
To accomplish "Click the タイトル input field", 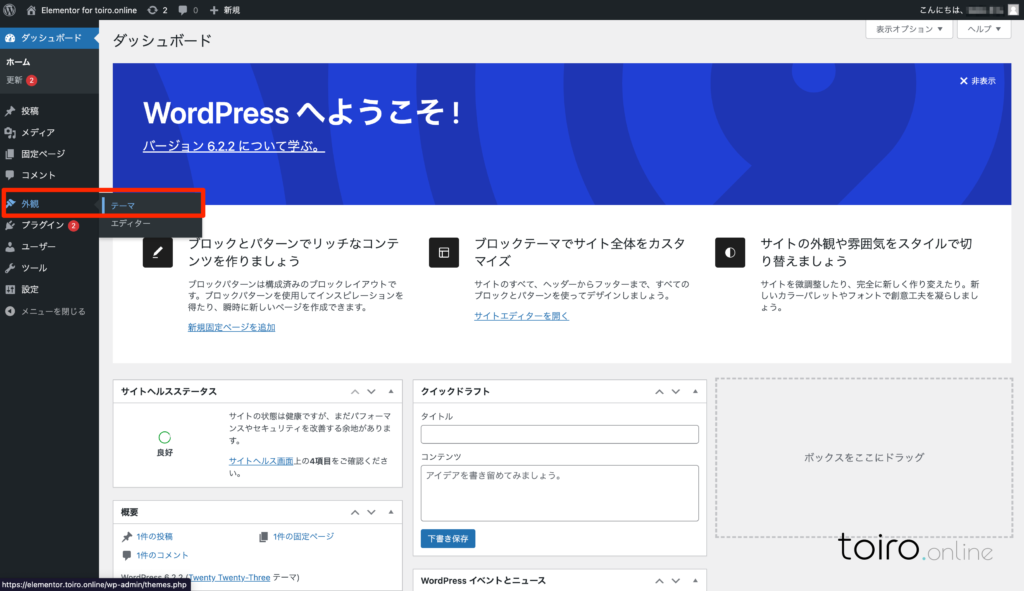I will [x=559, y=434].
